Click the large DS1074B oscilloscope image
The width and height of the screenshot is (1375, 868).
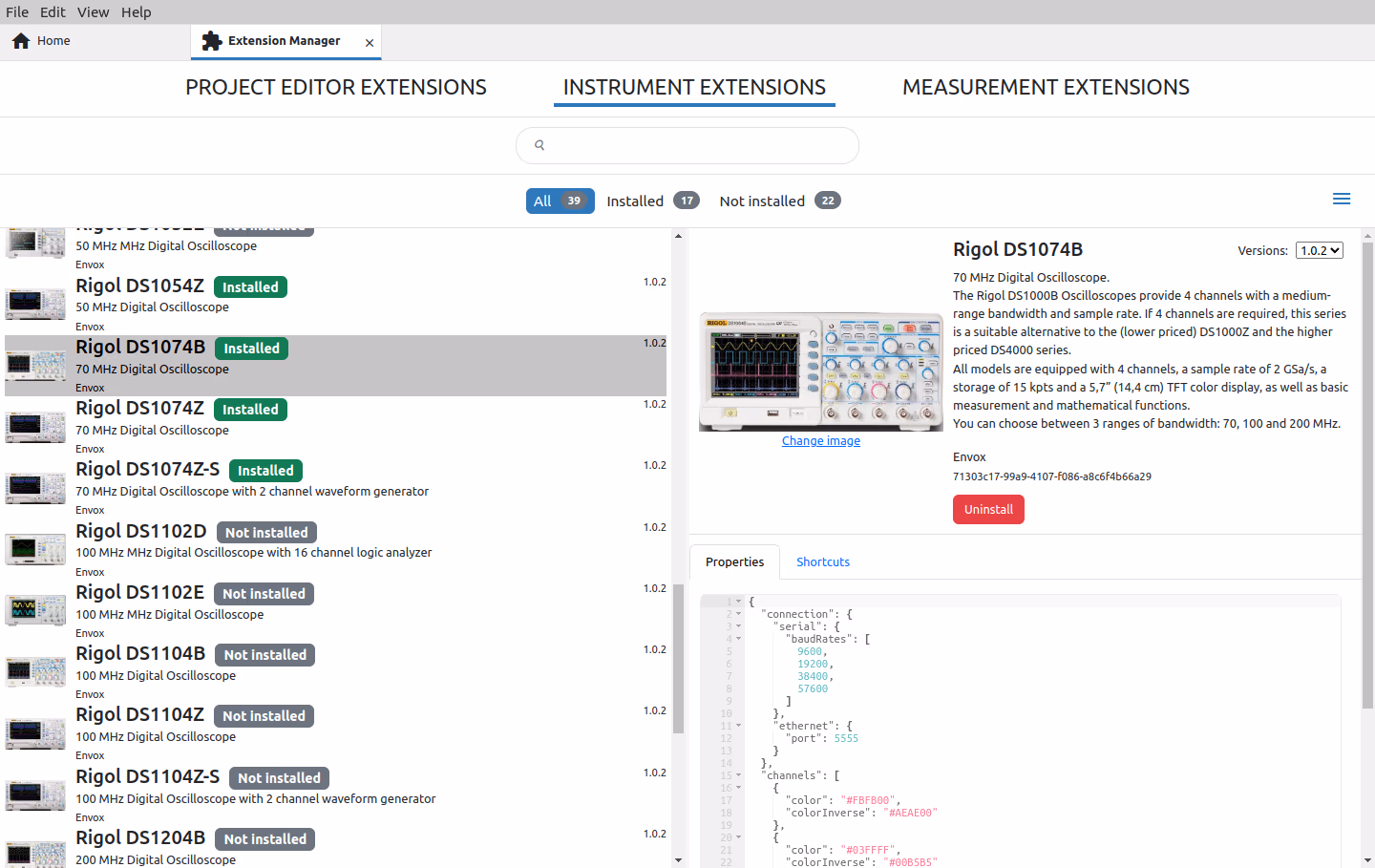[x=821, y=370]
